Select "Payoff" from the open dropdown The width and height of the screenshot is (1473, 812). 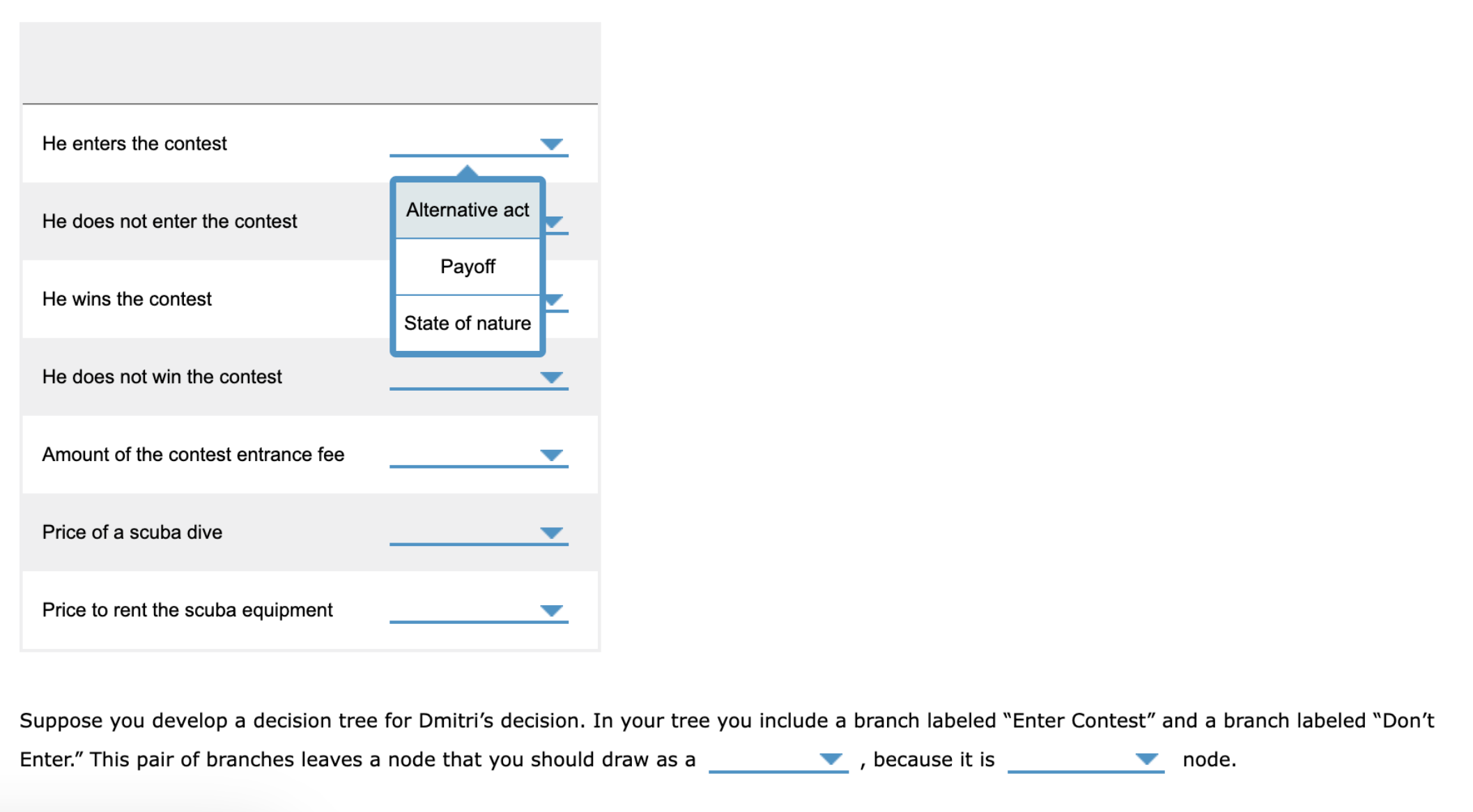tap(467, 266)
